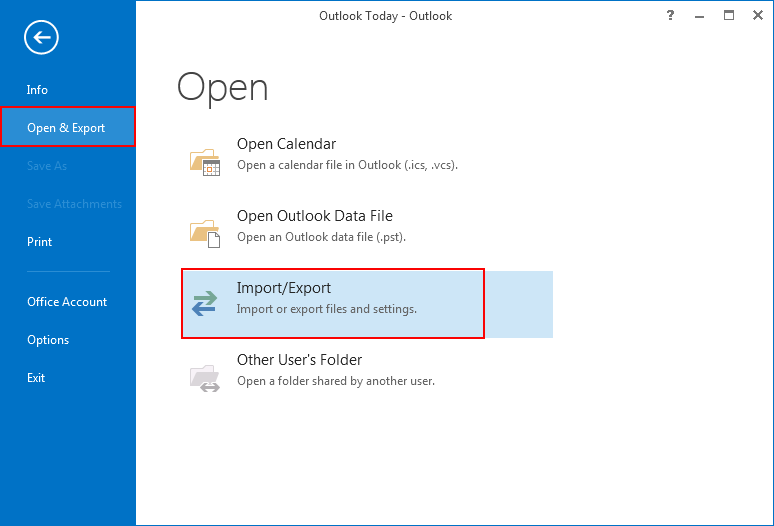The height and width of the screenshot is (526, 774).
Task: Click the greyed Save Attachments item
Action: (x=74, y=204)
